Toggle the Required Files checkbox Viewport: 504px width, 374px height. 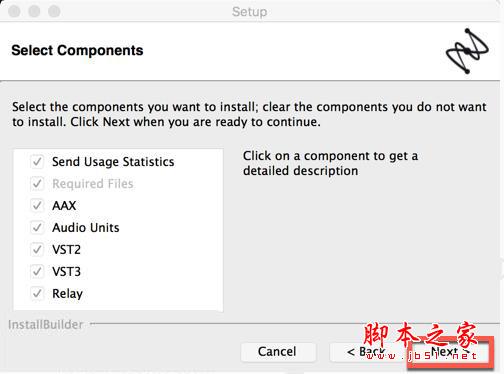[37, 184]
